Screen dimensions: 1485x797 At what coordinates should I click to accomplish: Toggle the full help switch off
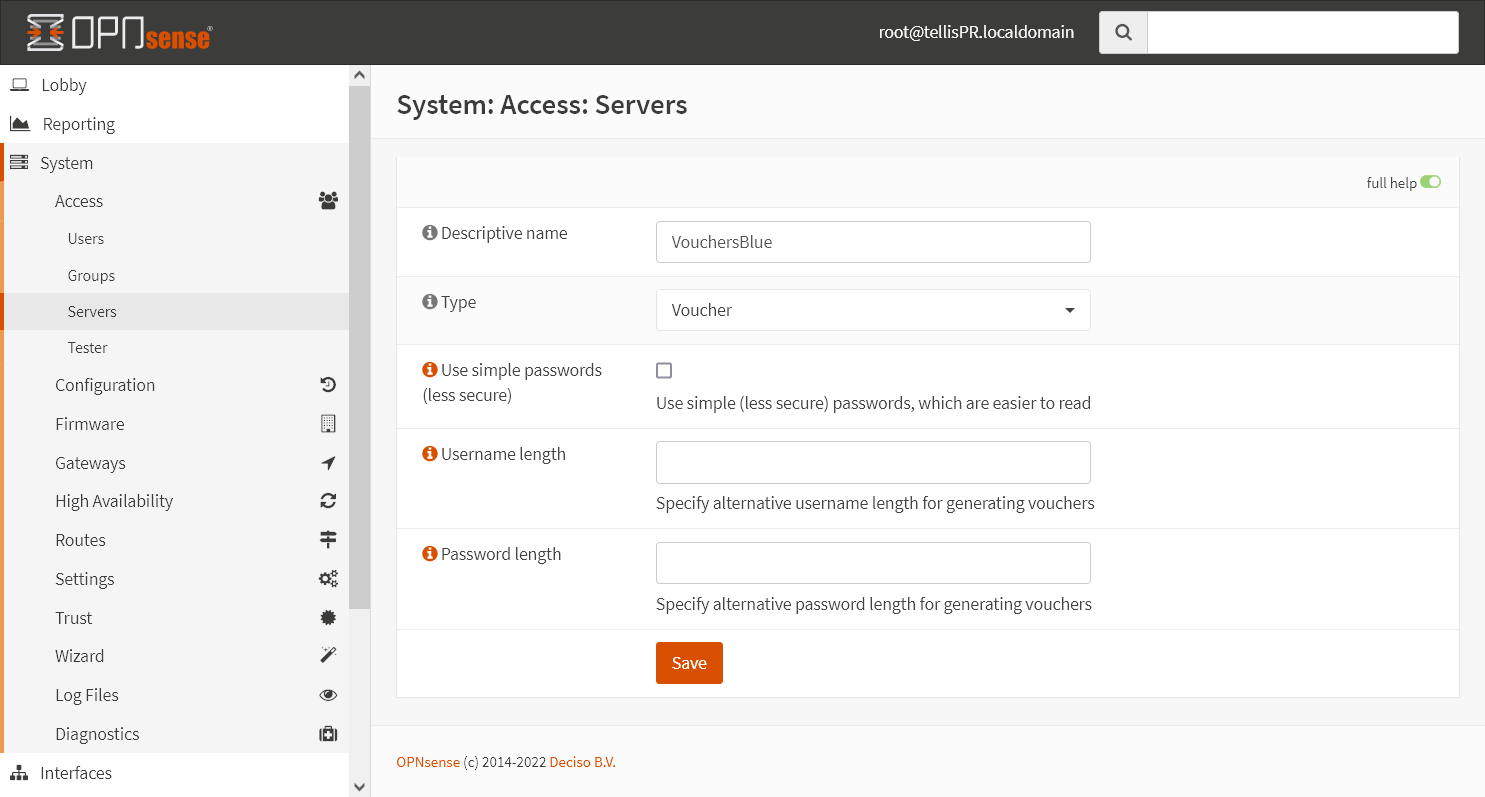pos(1431,181)
